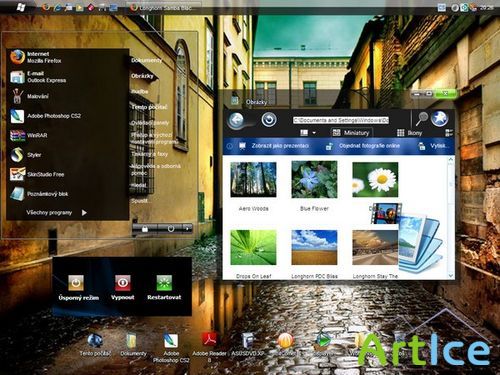500x375 pixels.
Task: Select Hledat in start menu
Action: [x=139, y=185]
